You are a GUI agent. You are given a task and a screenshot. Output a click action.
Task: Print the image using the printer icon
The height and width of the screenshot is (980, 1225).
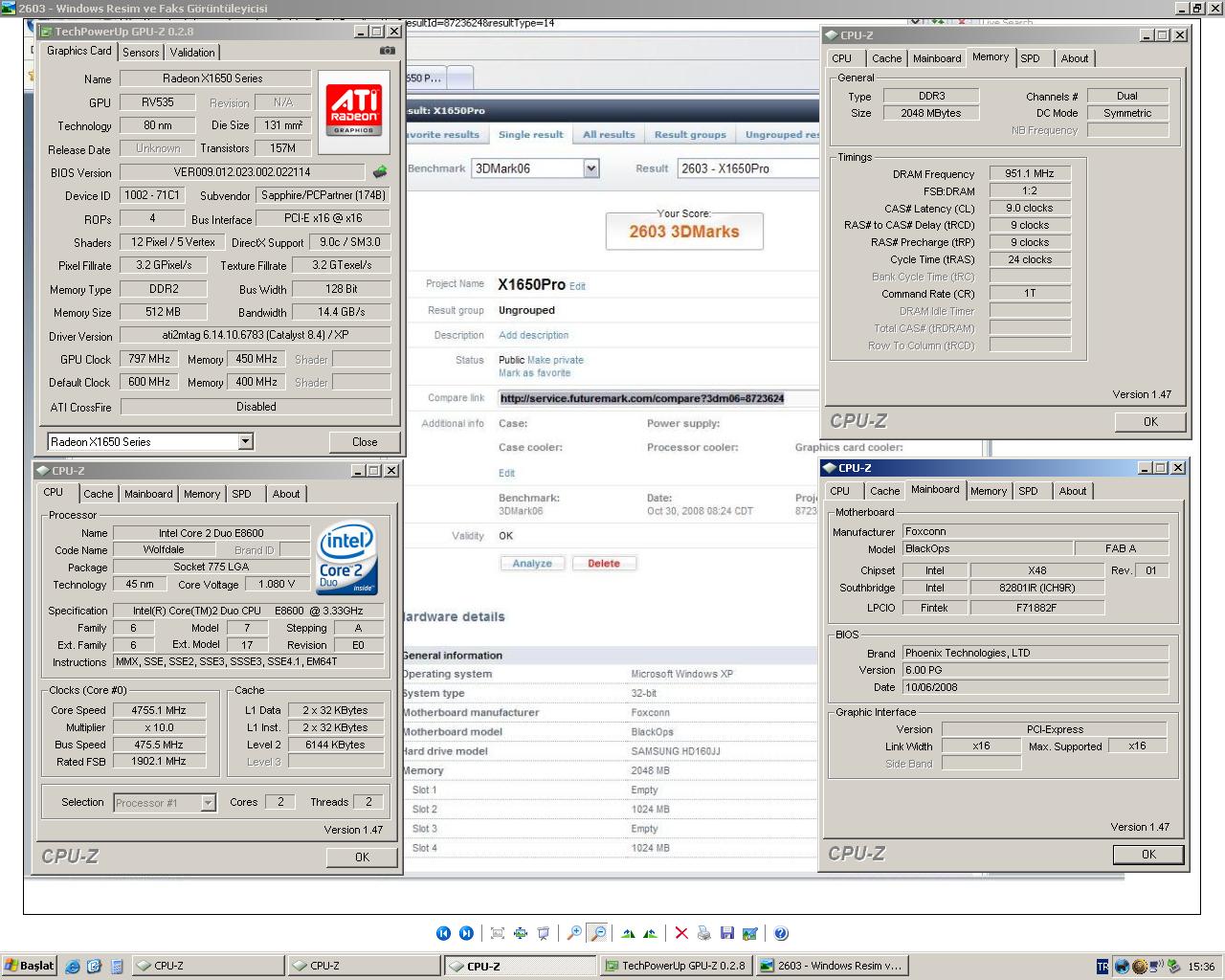tap(704, 933)
